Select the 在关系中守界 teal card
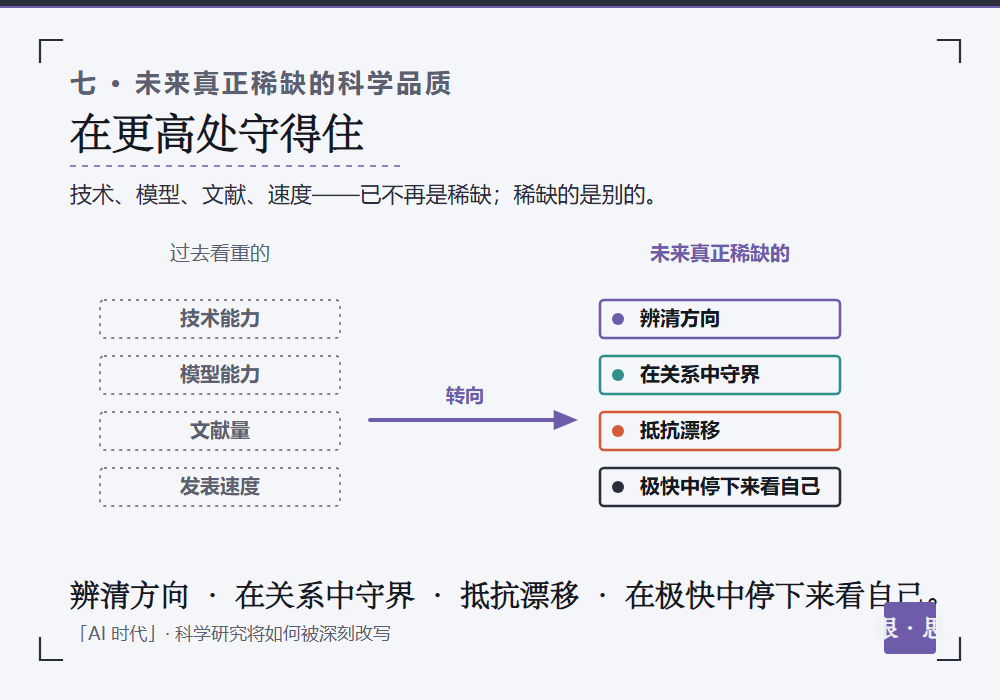Viewport: 1000px width, 700px height. point(720,375)
